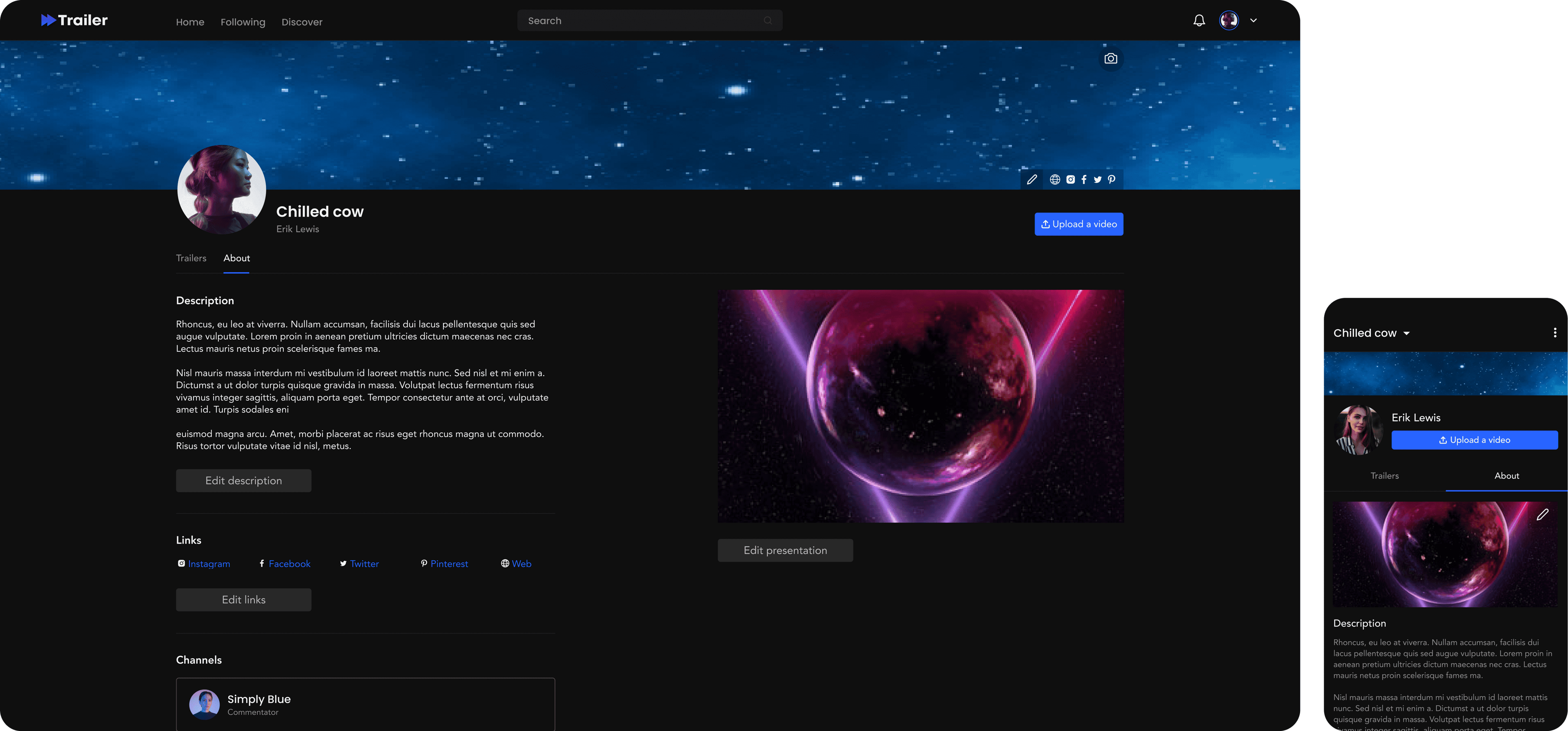Click the Erik Lewis avatar in mobile view
This screenshot has width=1568, height=731.
1358,430
